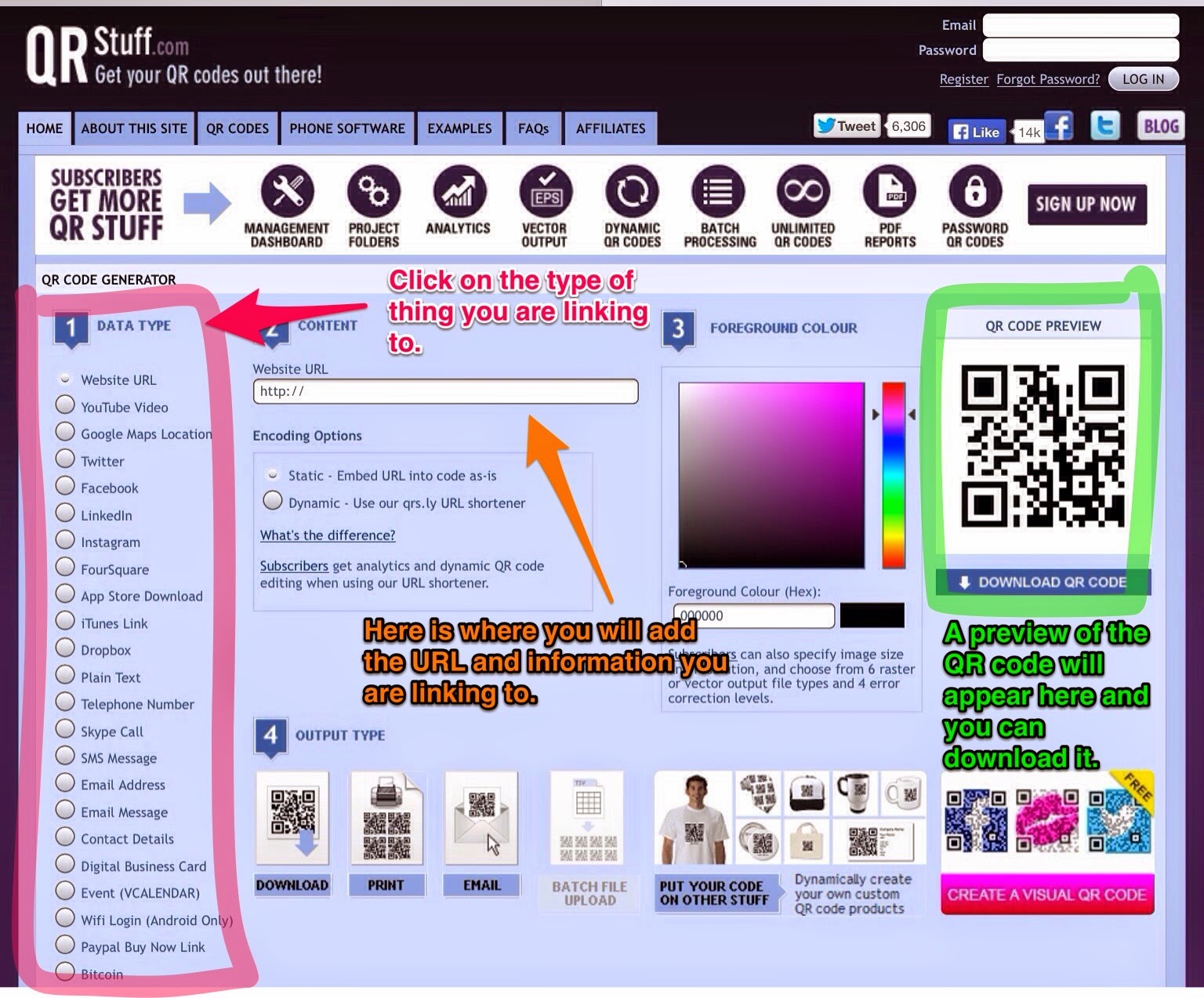
Task: Pick a shade in the foreground colour square
Action: click(x=771, y=474)
